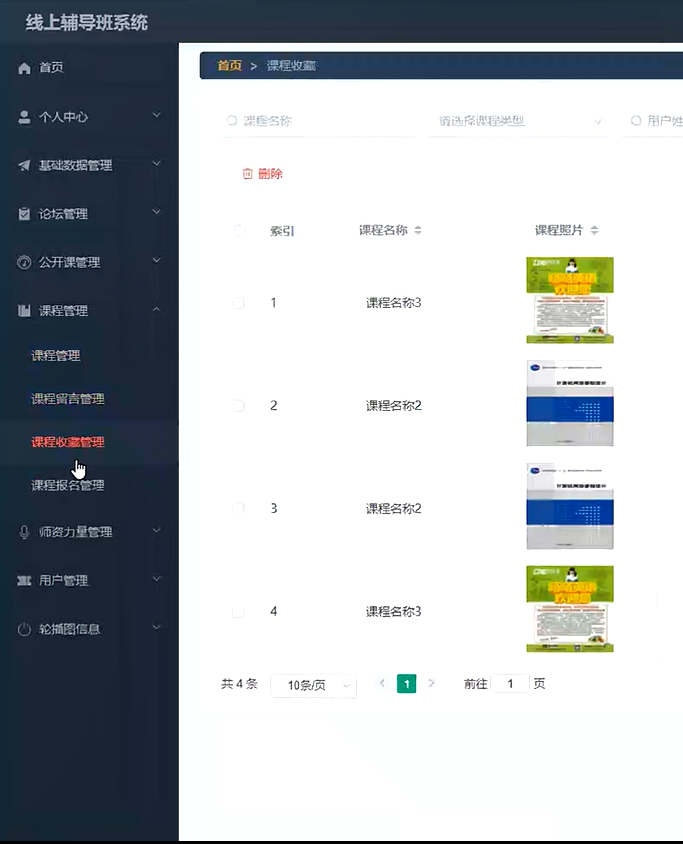Image resolution: width=683 pixels, height=844 pixels.
Task: Check the box for row 3 课程名称2
Action: [238, 508]
